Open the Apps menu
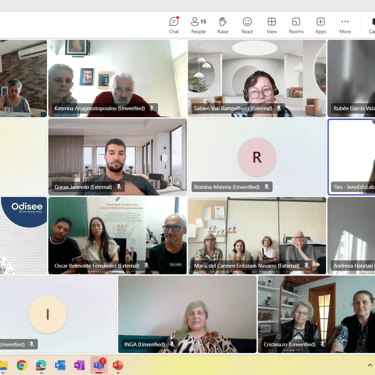Viewport: 375px width, 375px height. pos(320,25)
